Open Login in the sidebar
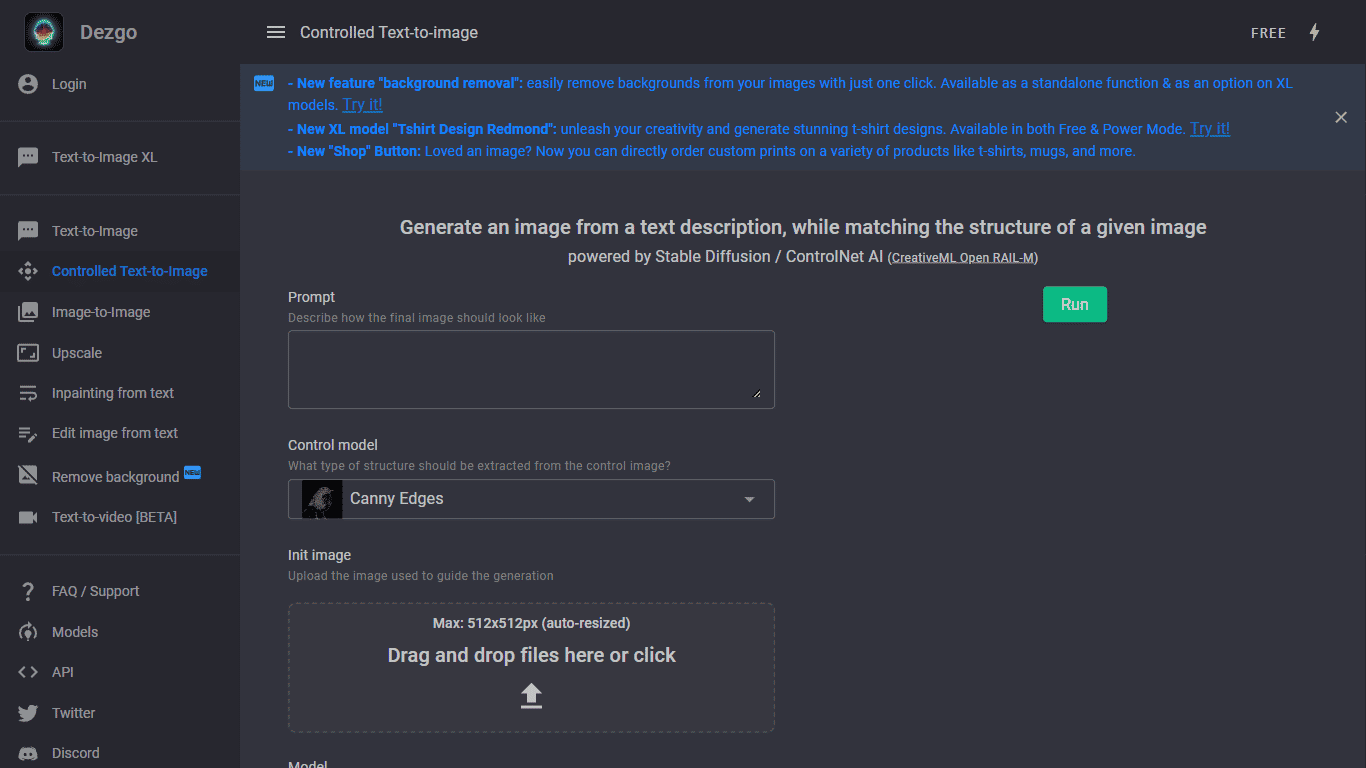Image resolution: width=1366 pixels, height=768 pixels. tap(69, 84)
